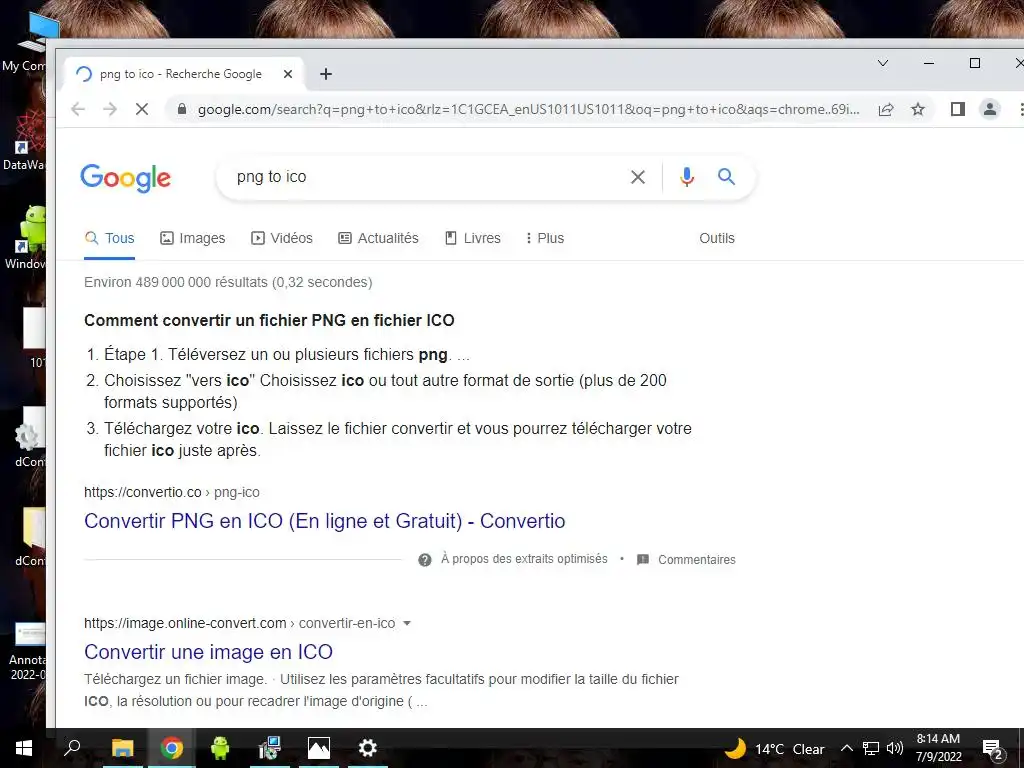This screenshot has width=1024, height=768.
Task: Open the Outils search tools
Action: [x=716, y=238]
